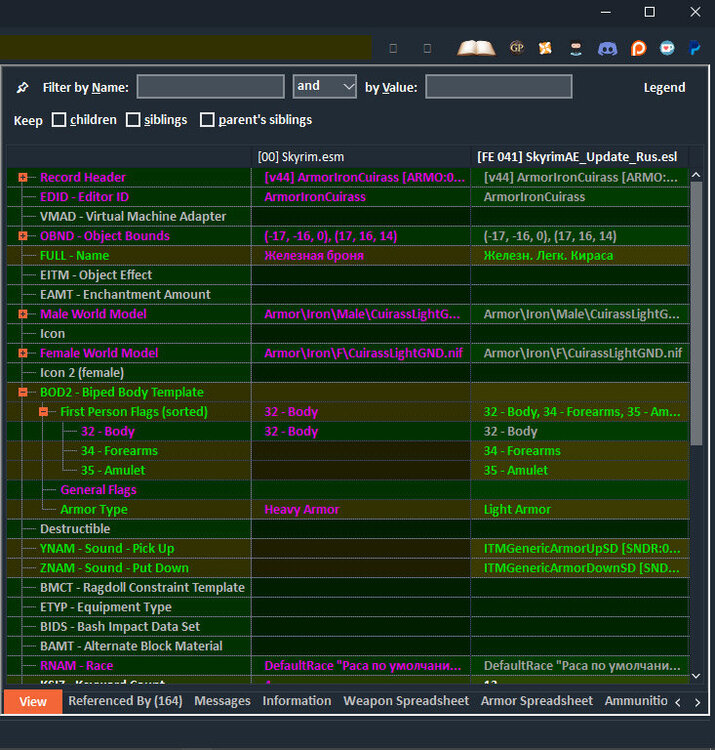The height and width of the screenshot is (750, 715).
Task: Enable the Keep children checkbox
Action: click(x=59, y=120)
